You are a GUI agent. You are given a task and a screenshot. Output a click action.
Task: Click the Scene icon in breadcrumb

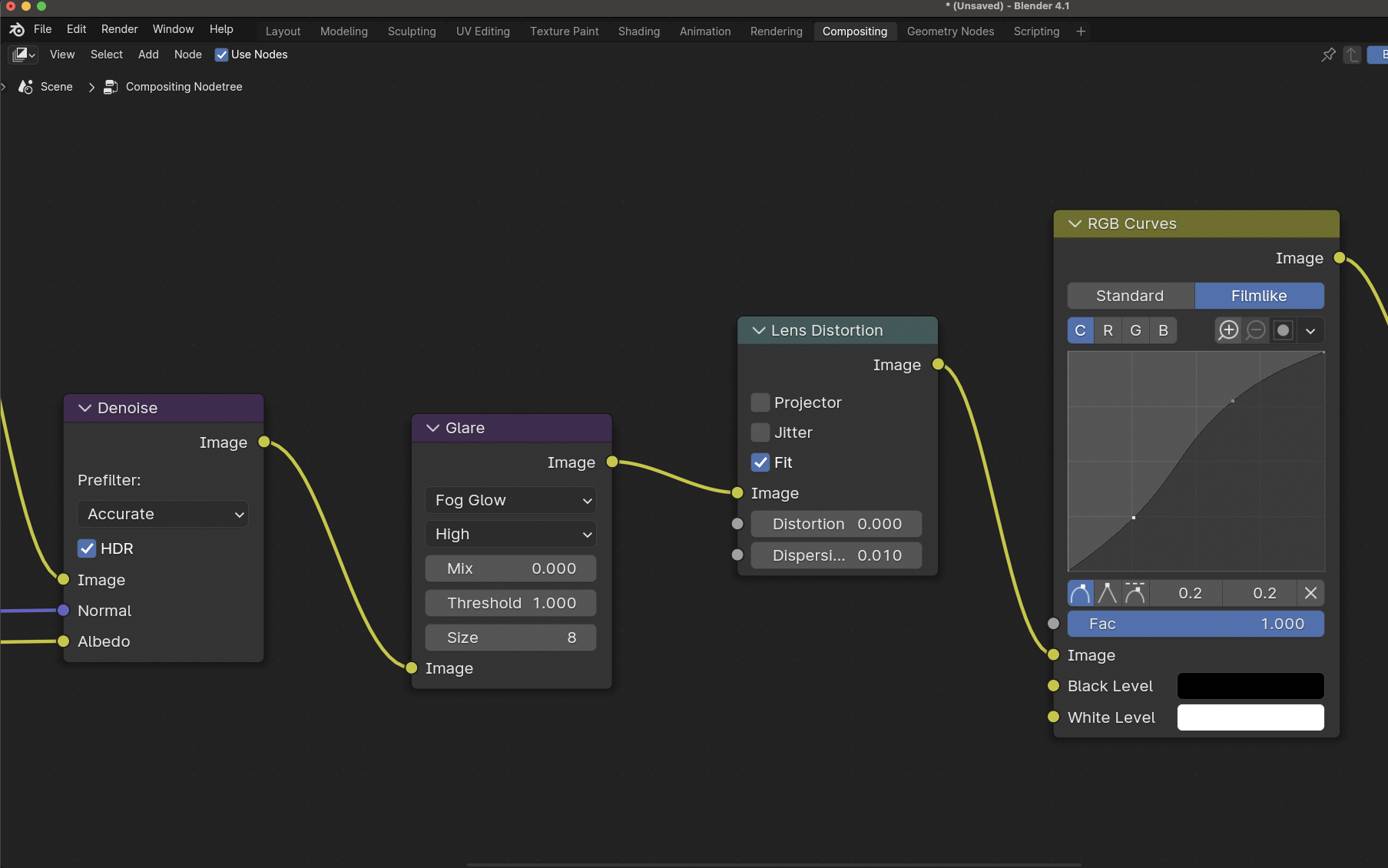pyautogui.click(x=25, y=87)
